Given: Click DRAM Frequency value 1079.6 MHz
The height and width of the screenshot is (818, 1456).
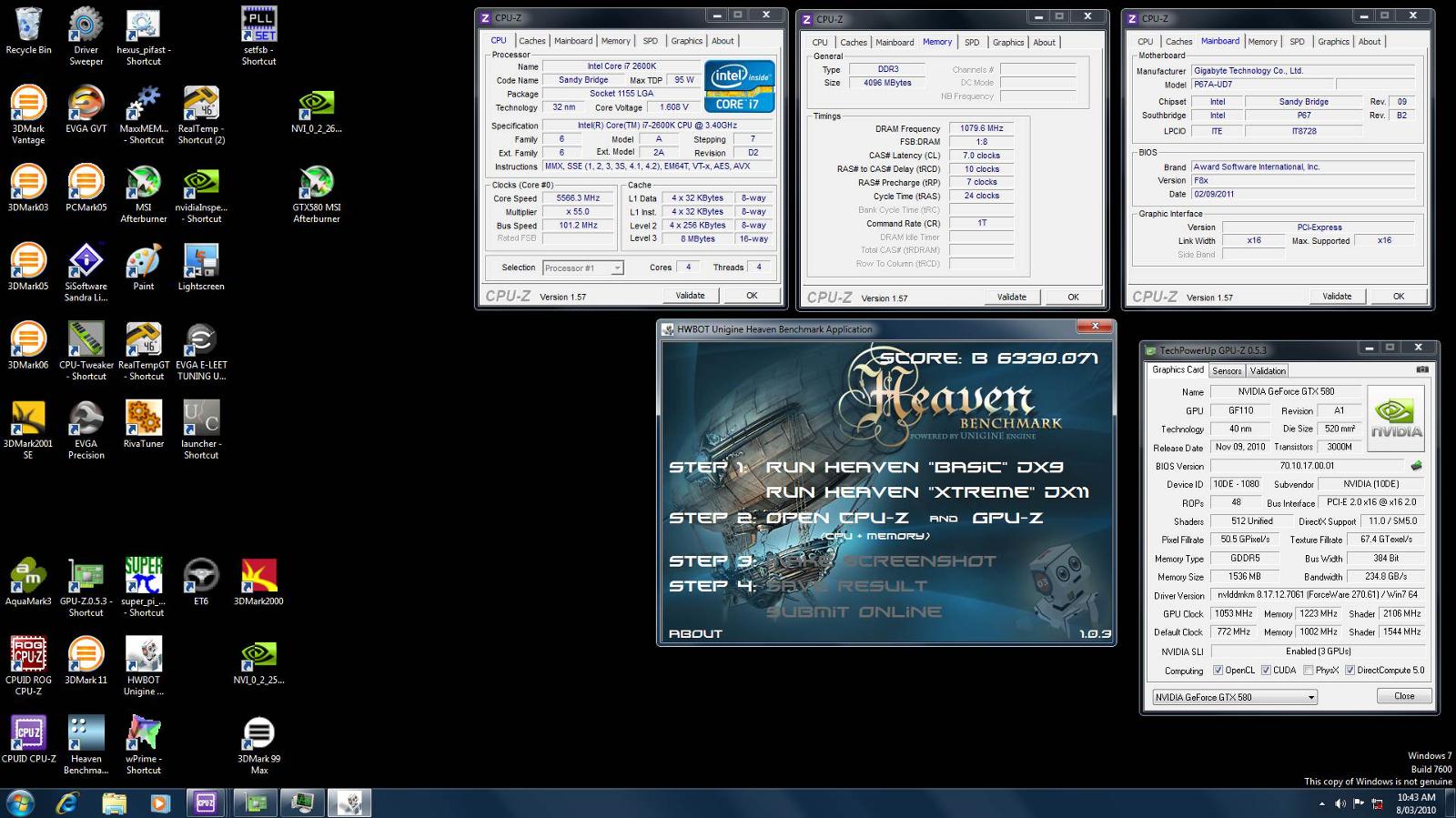Looking at the screenshot, I should point(981,128).
